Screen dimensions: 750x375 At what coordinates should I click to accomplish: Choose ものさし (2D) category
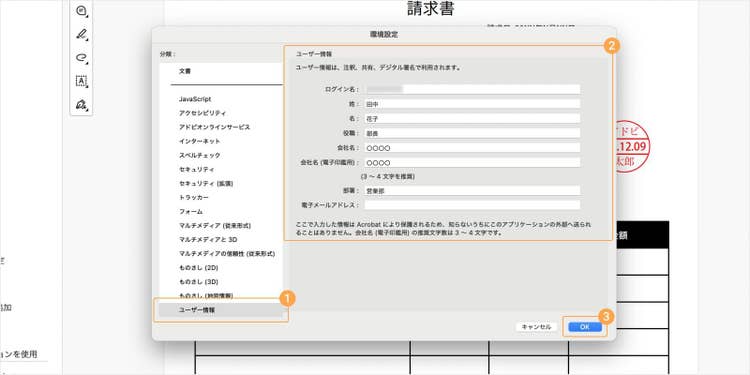coord(199,267)
